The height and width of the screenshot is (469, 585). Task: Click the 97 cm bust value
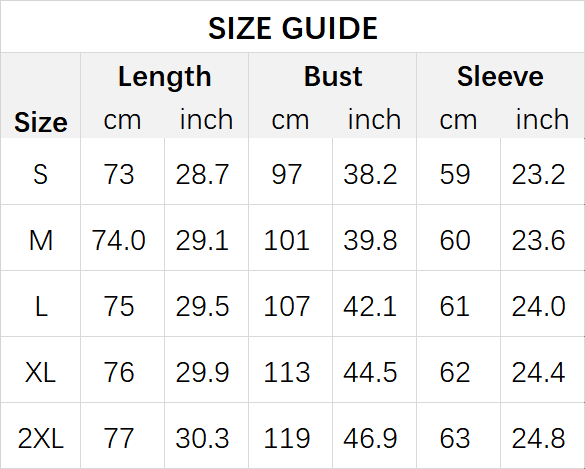coord(287,174)
